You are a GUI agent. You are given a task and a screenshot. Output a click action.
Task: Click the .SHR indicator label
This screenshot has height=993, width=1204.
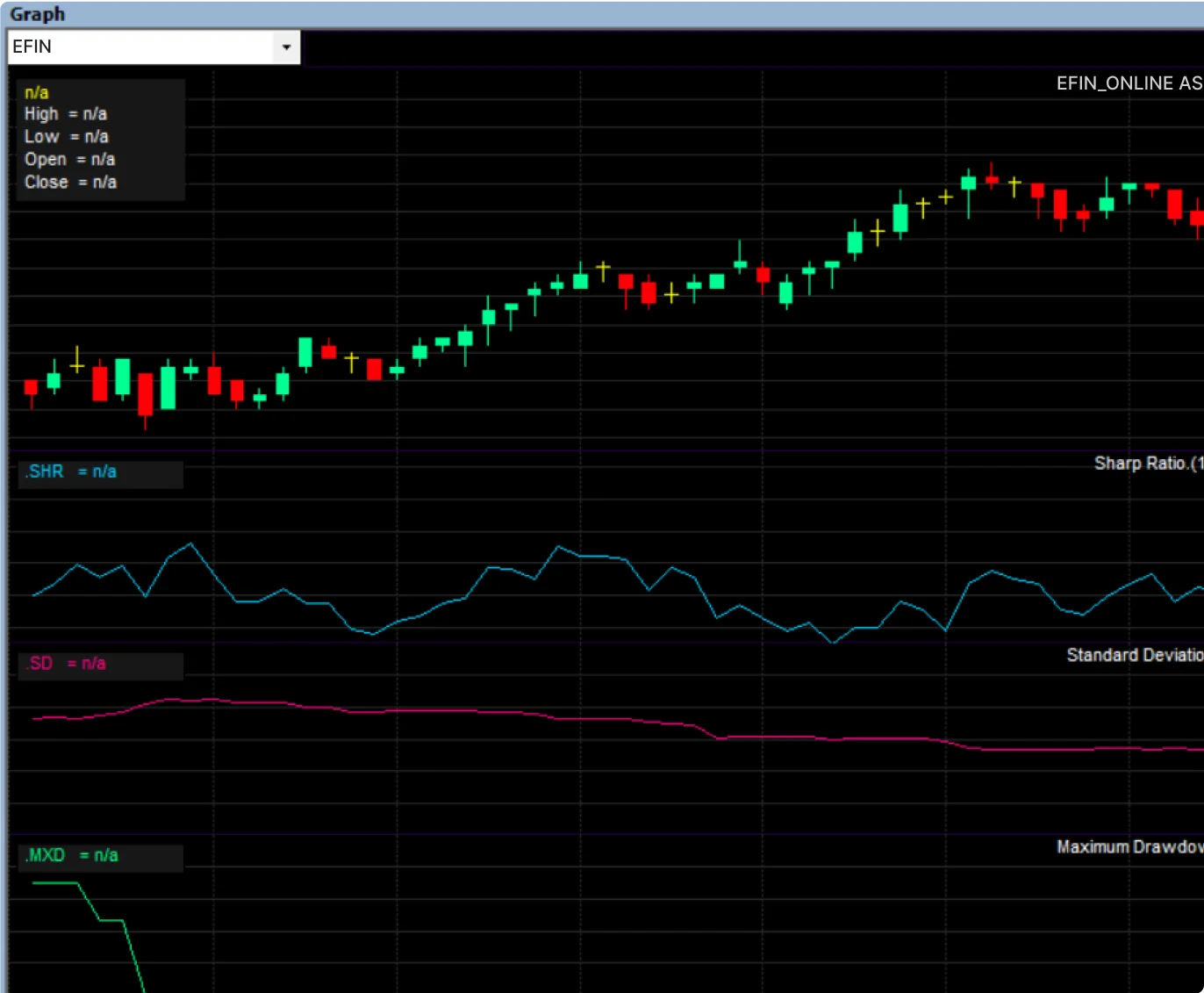[71, 471]
